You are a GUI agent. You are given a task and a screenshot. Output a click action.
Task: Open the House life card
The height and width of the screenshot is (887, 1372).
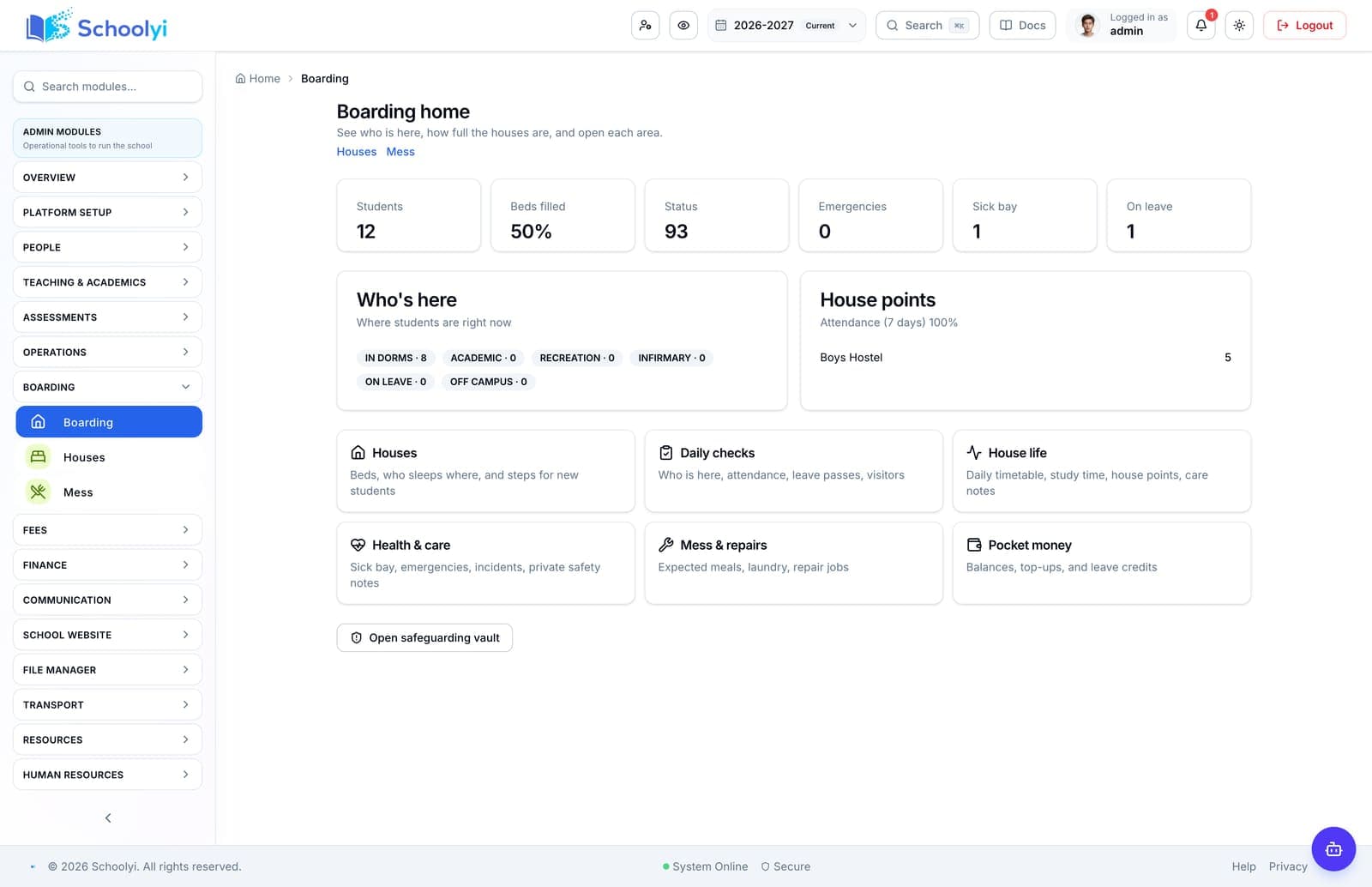pos(1102,471)
